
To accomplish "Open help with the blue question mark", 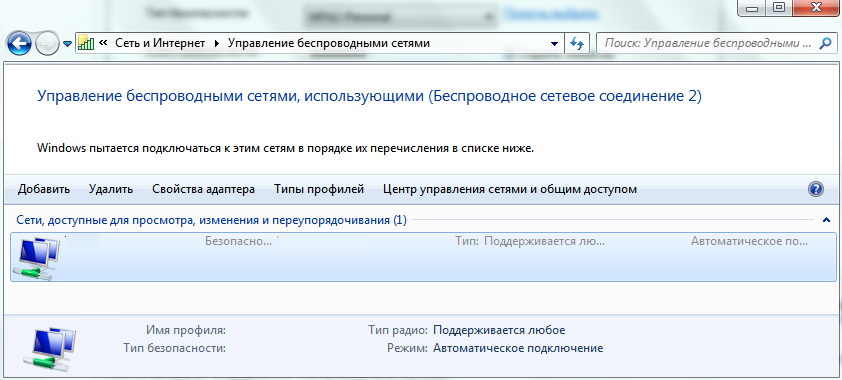I will pos(815,189).
